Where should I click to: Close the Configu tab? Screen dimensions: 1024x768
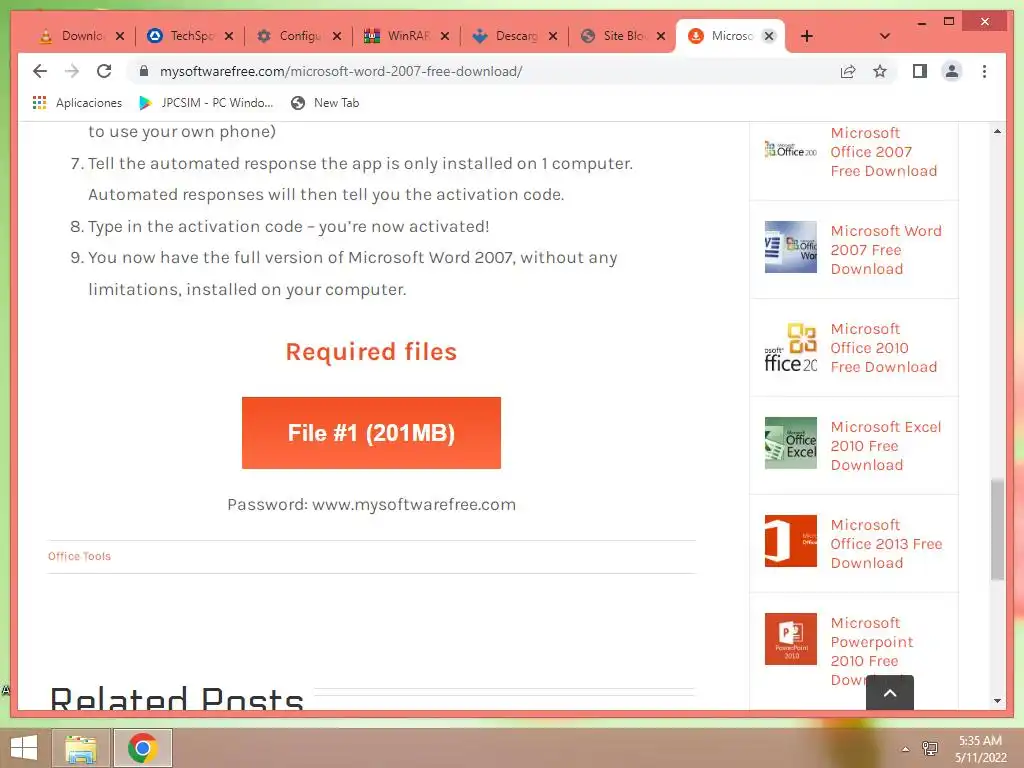coord(337,36)
